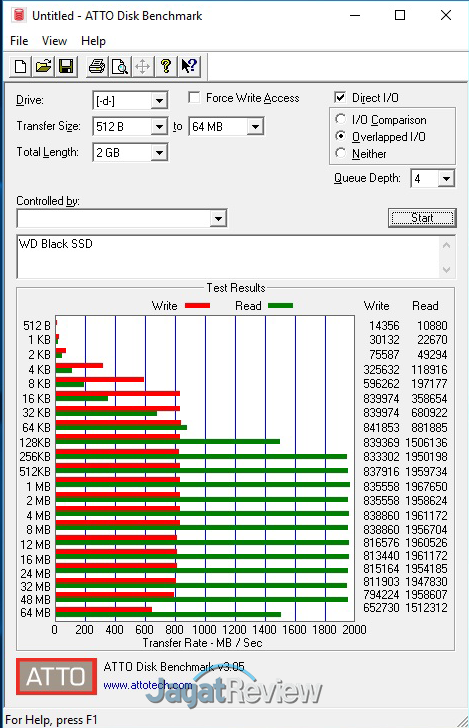Click the read value 1512312

pos(426,607)
